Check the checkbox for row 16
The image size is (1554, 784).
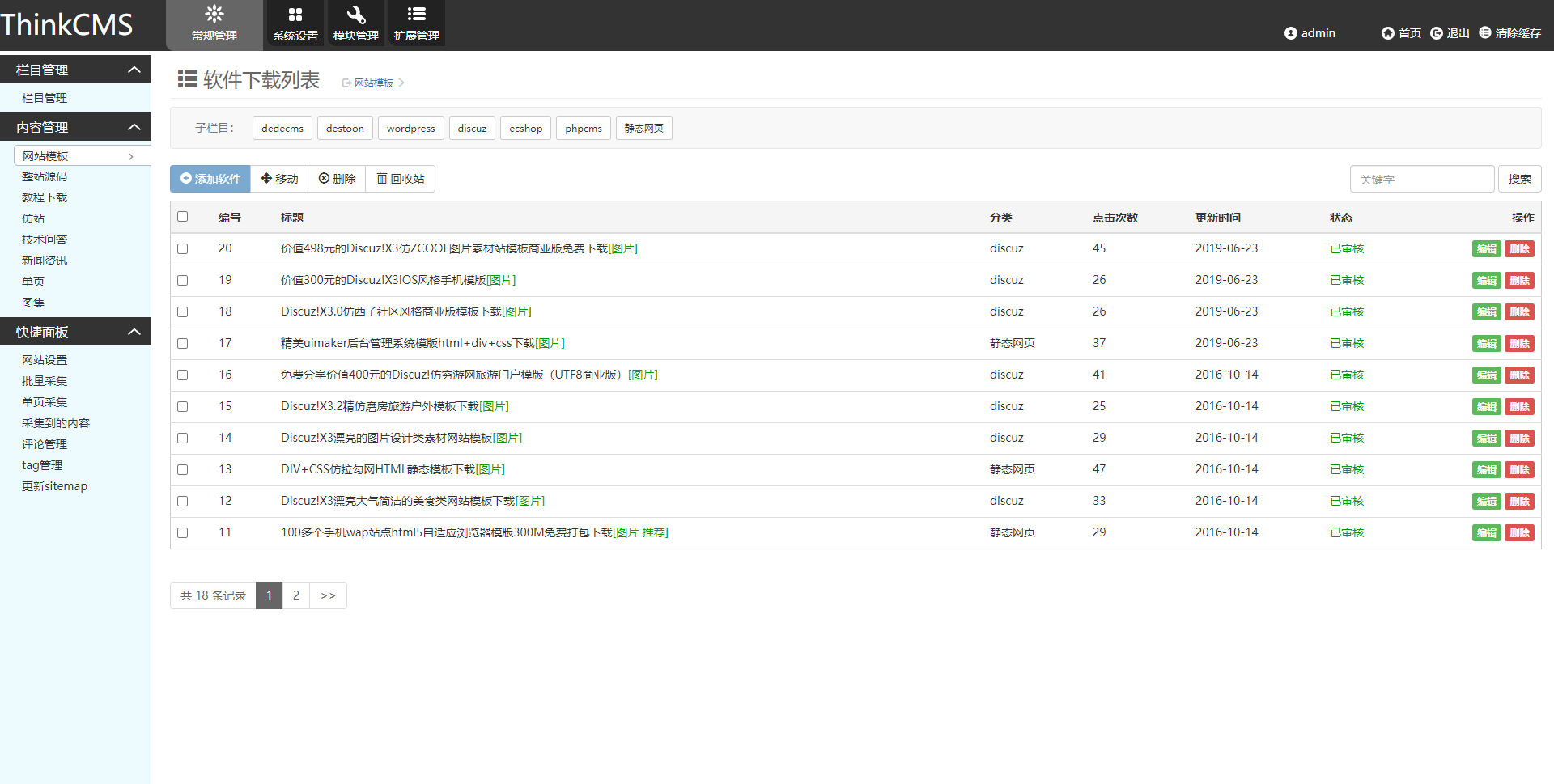tap(183, 375)
